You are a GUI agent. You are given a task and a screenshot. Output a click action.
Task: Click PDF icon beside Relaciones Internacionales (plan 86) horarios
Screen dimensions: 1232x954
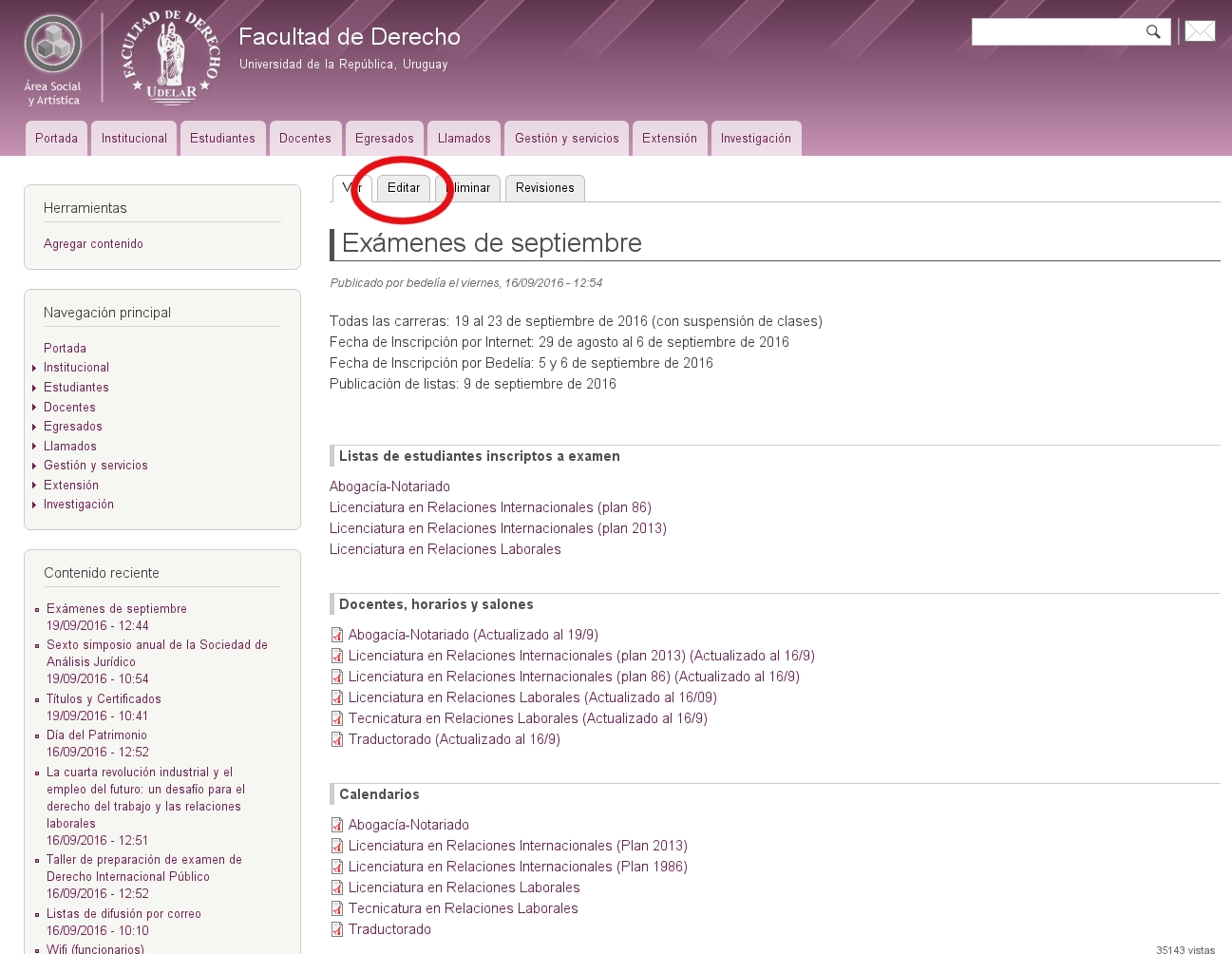coord(337,677)
